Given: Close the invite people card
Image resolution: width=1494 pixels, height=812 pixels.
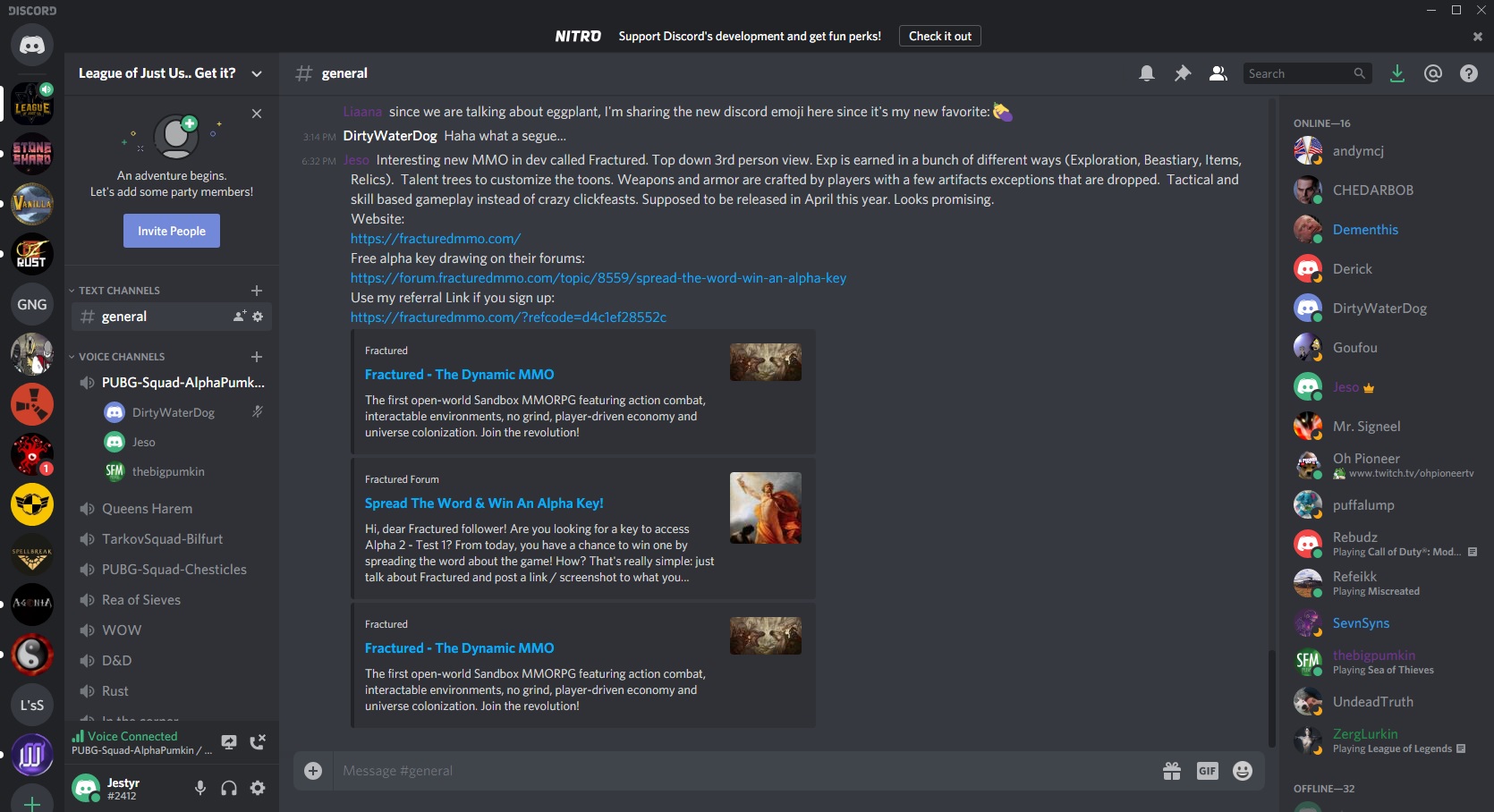Looking at the screenshot, I should point(257,114).
